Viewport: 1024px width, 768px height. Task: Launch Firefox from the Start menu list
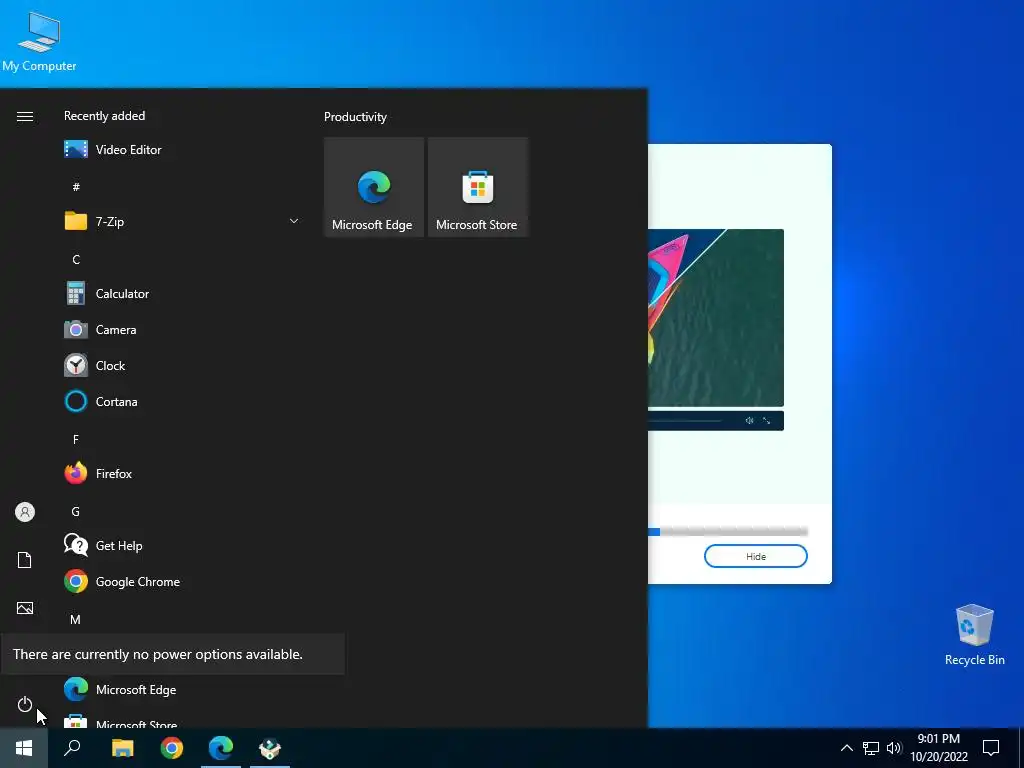(x=183, y=473)
